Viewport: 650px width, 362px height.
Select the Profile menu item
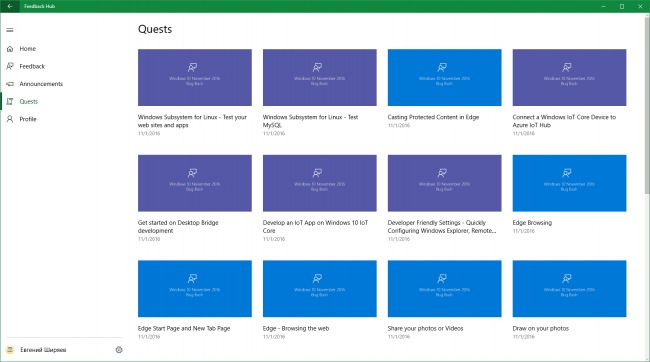click(x=28, y=119)
